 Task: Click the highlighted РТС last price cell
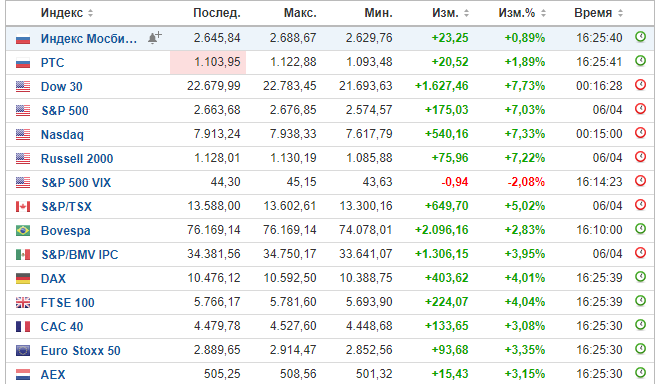[208, 62]
